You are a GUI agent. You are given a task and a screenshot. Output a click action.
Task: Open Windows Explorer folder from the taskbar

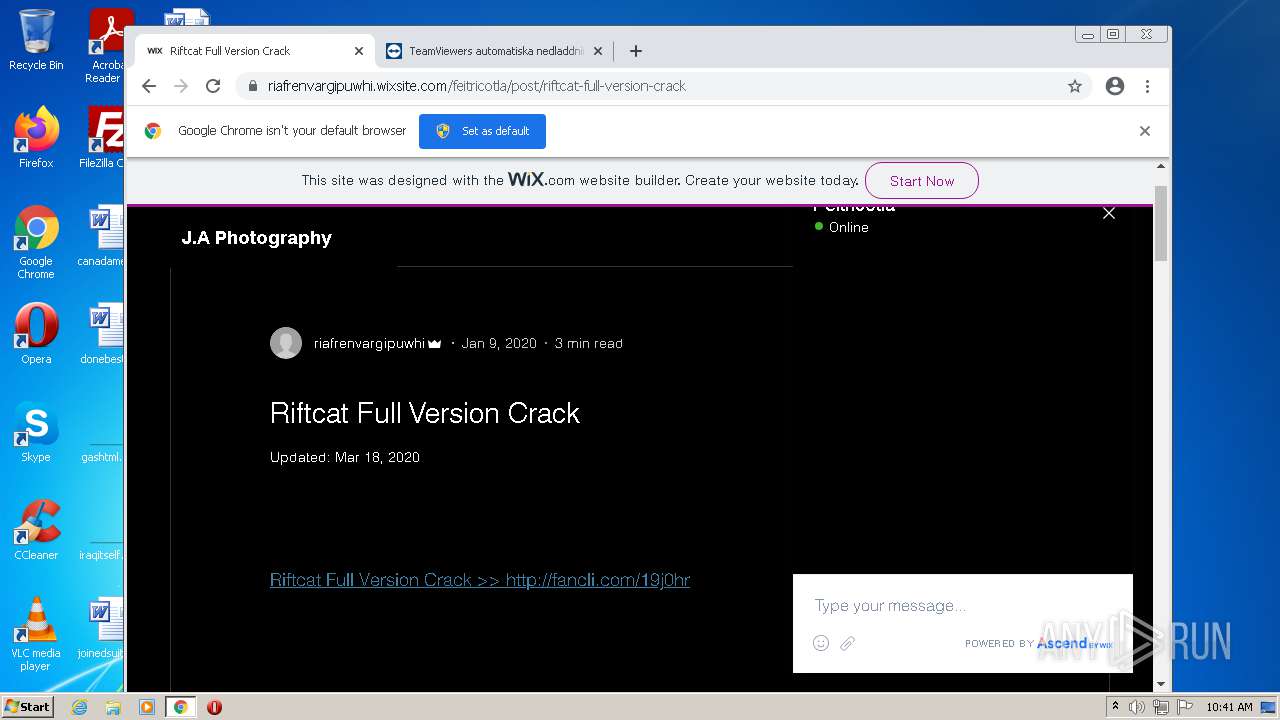pyautogui.click(x=113, y=707)
